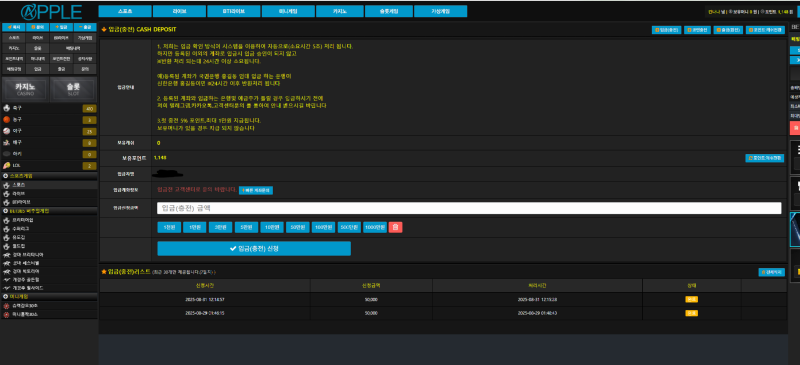This screenshot has width=800, height=365.
Task: Click the blue button beside the customer center notice
Action: click(256, 190)
